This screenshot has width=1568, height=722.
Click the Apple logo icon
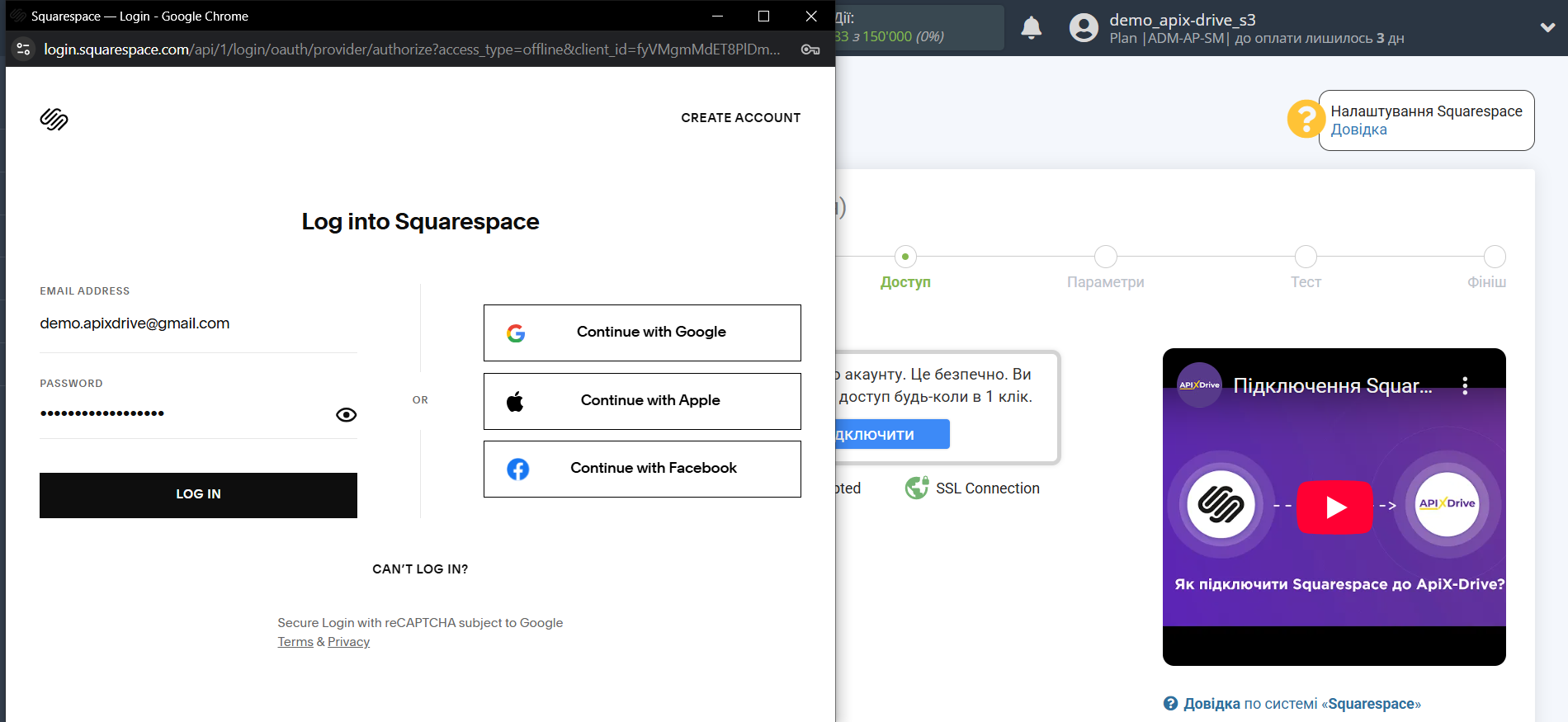pyautogui.click(x=515, y=402)
